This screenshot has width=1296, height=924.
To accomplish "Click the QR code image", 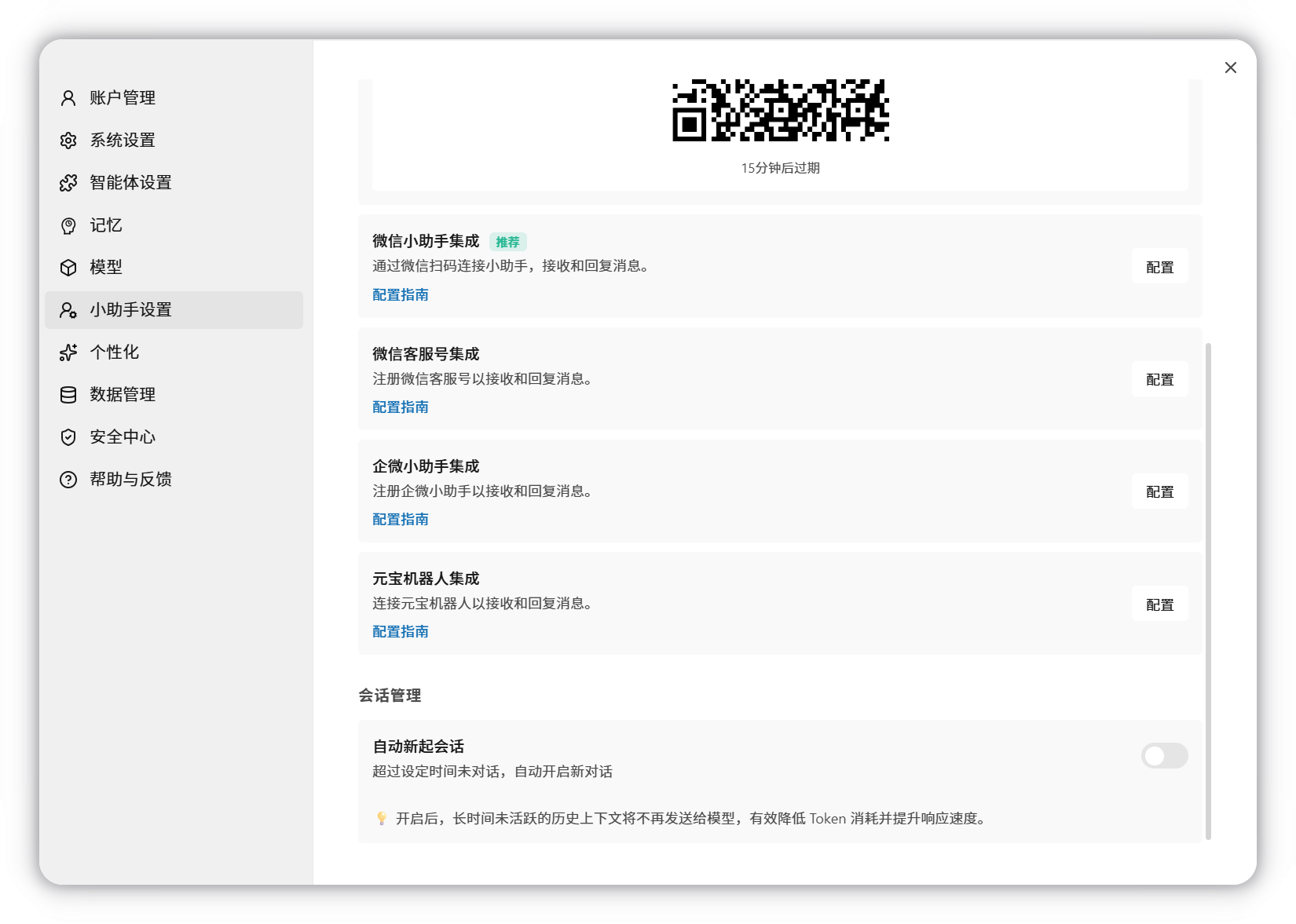I will [781, 110].
